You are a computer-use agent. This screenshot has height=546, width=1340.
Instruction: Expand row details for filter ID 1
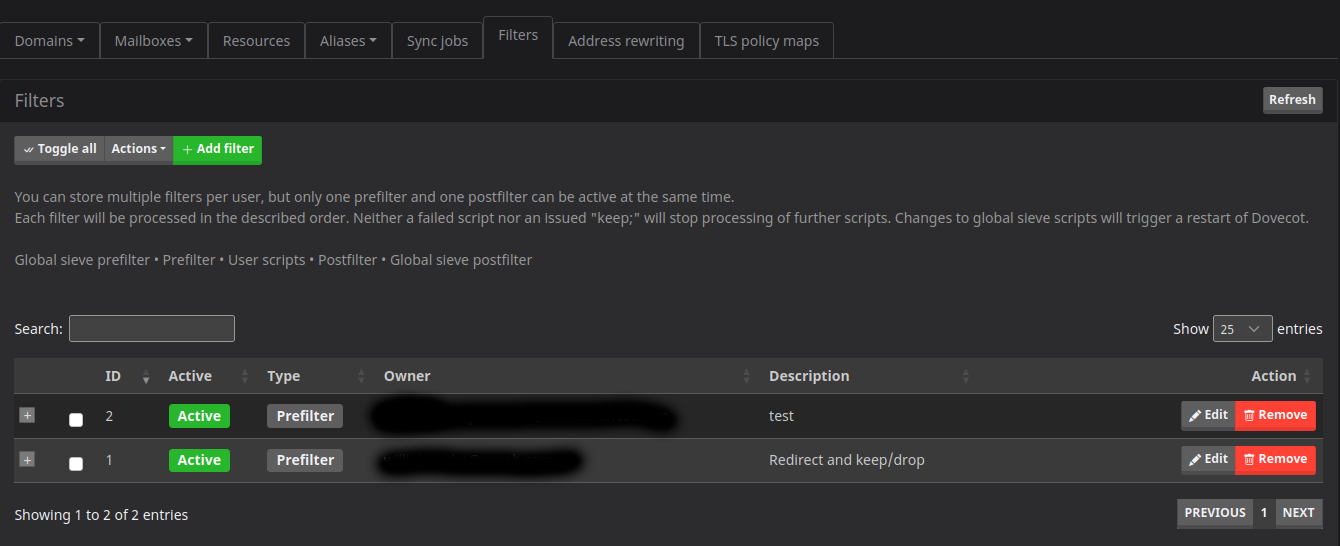click(x=27, y=459)
